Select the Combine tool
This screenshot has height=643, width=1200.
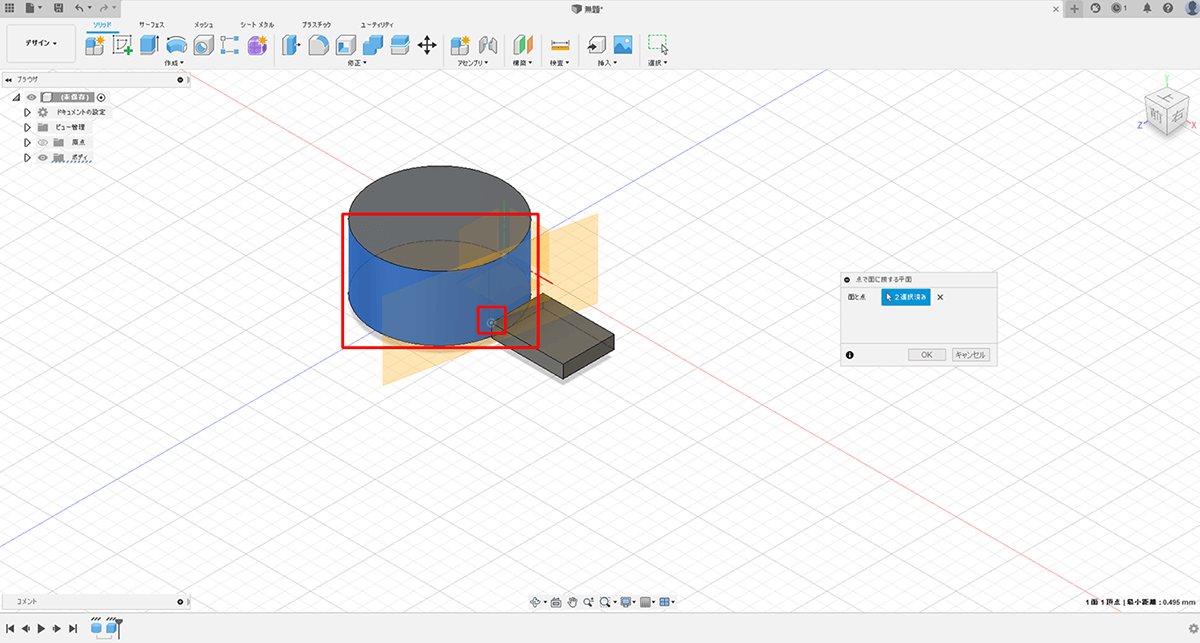click(373, 44)
